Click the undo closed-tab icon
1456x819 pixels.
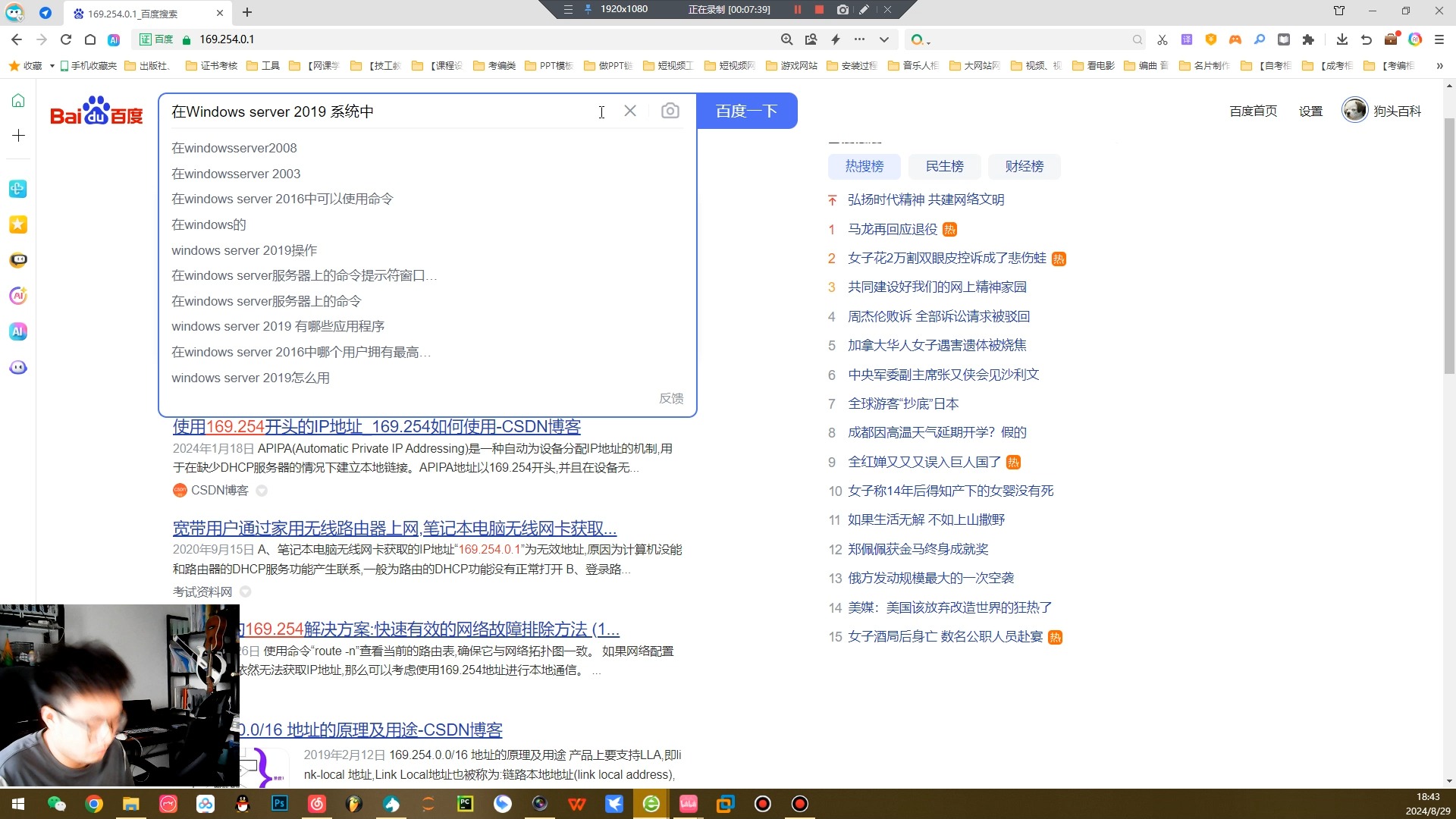pyautogui.click(x=1366, y=39)
